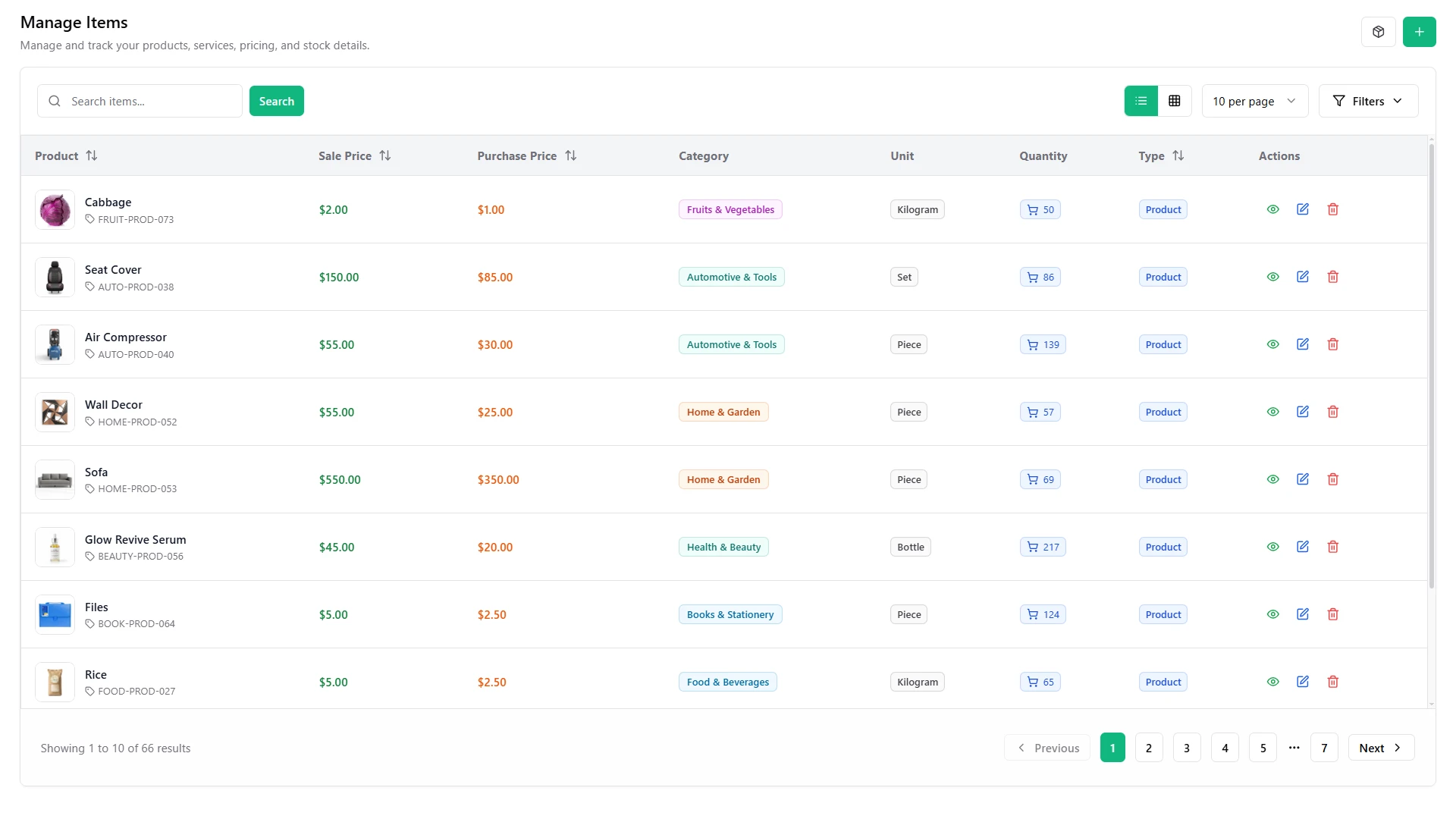Edit the Files item
Image resolution: width=1456 pixels, height=819 pixels.
[1303, 614]
